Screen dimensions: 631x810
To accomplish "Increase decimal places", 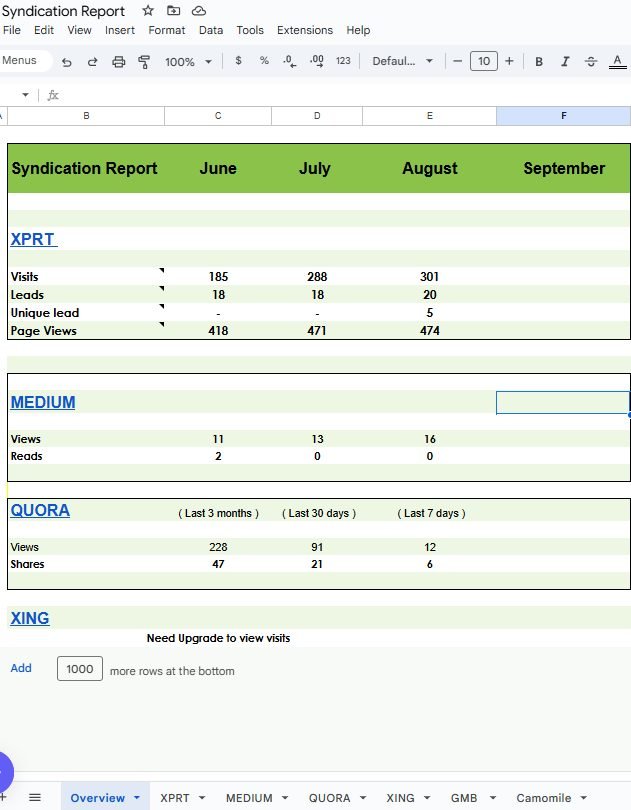I will (317, 61).
